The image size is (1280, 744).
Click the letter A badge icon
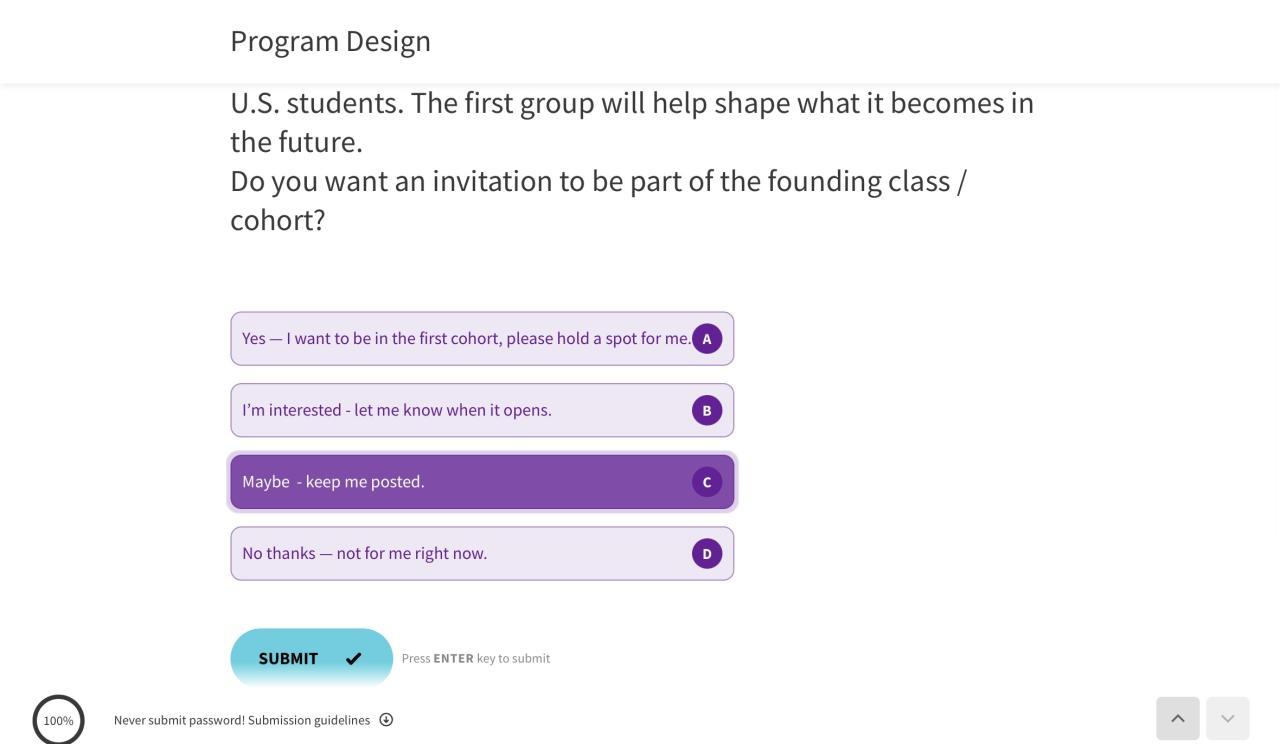coord(707,339)
